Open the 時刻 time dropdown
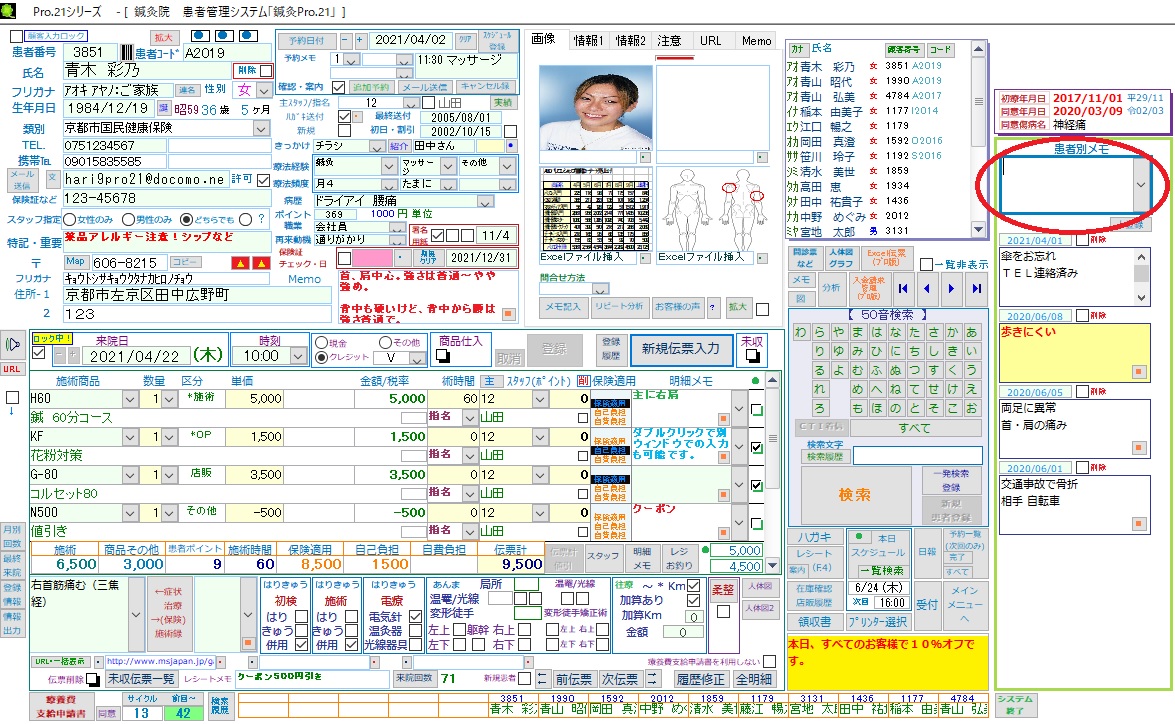Screen dimensions: 1175x724 (x=297, y=356)
